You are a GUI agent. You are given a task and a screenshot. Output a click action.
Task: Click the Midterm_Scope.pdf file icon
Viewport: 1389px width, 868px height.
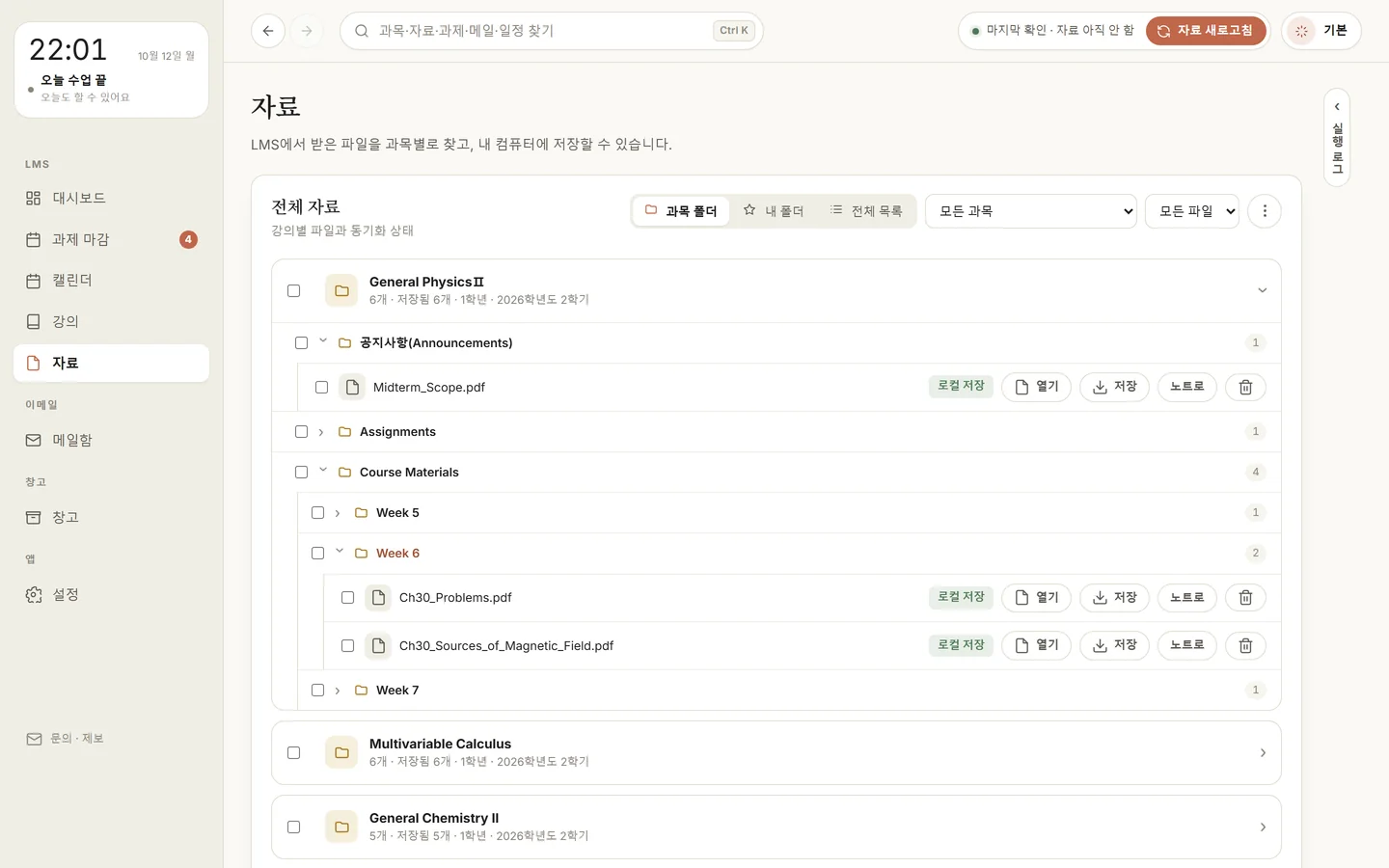(x=352, y=387)
